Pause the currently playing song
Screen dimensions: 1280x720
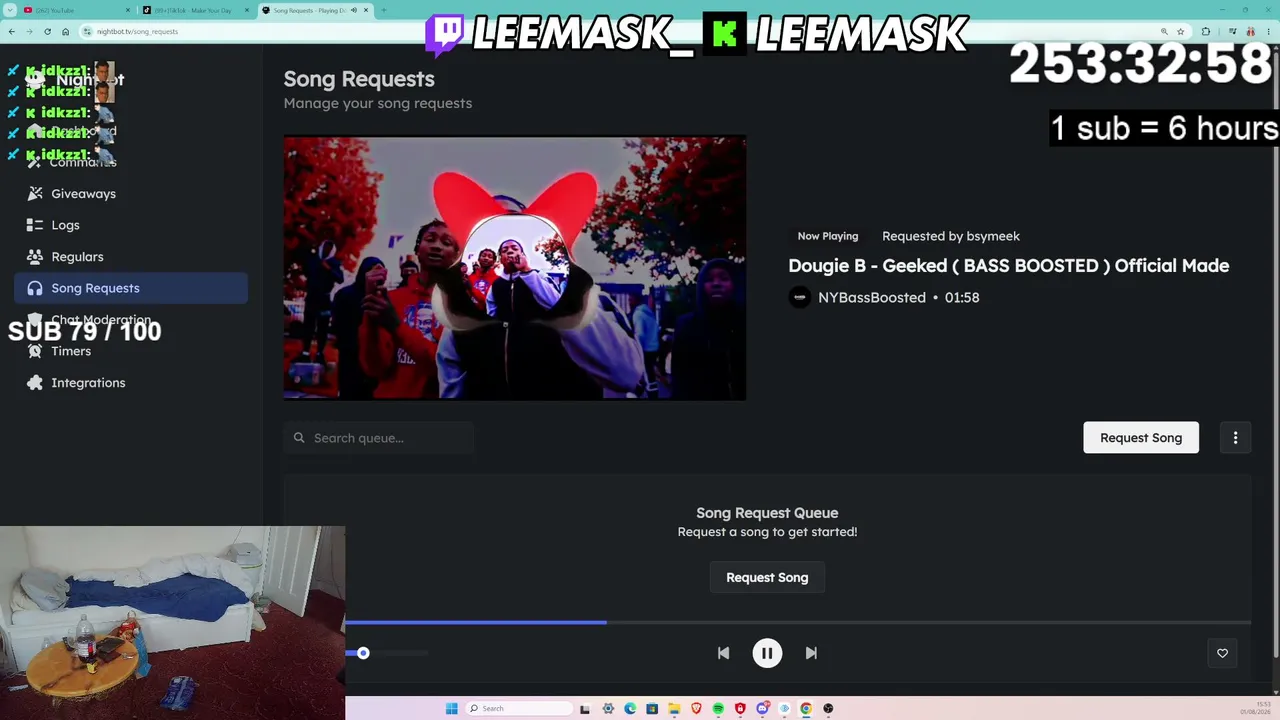[767, 653]
